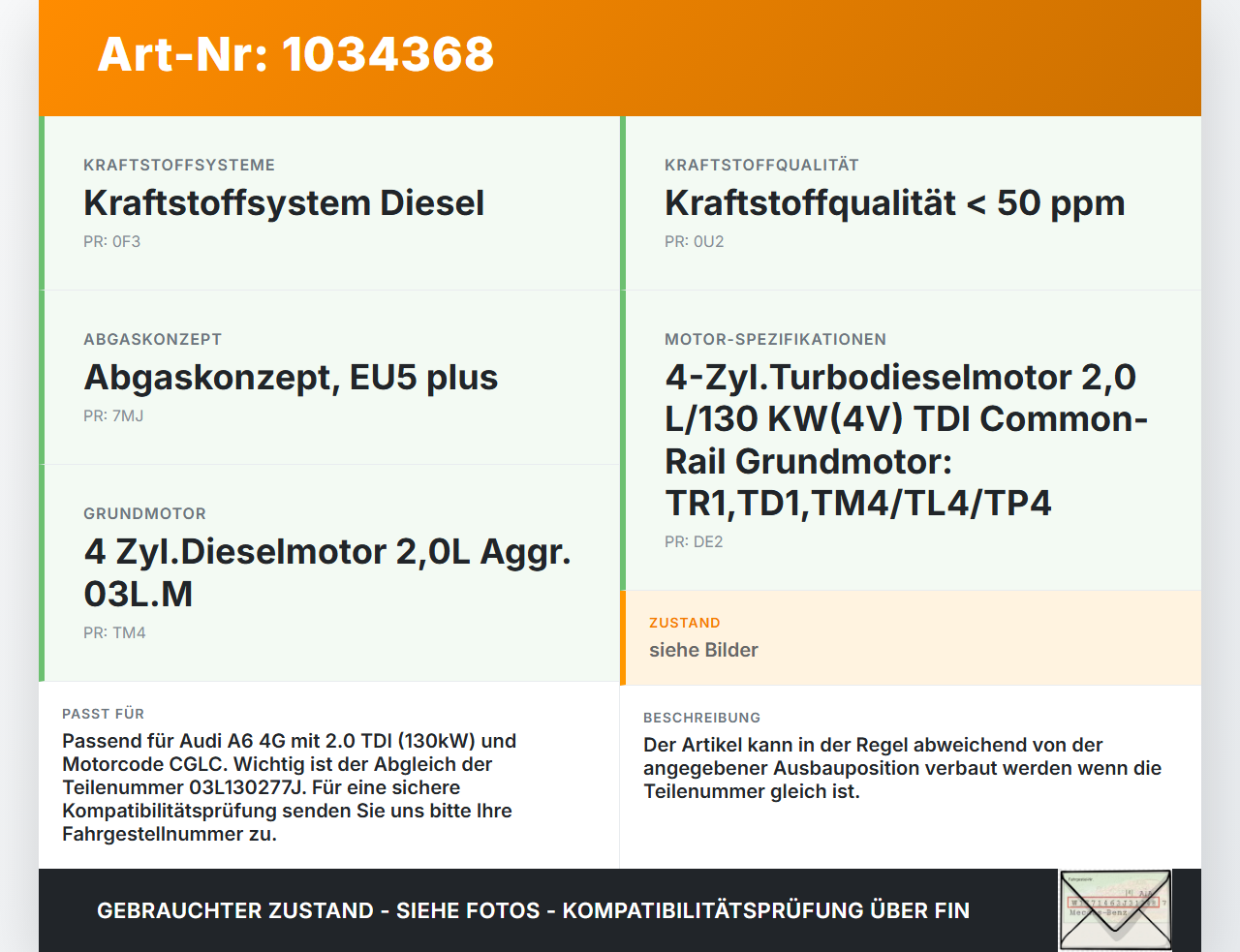1240x952 pixels.
Task: Click the MOTOR-SPEZIFIKATIONEN category label
Action: click(x=776, y=339)
